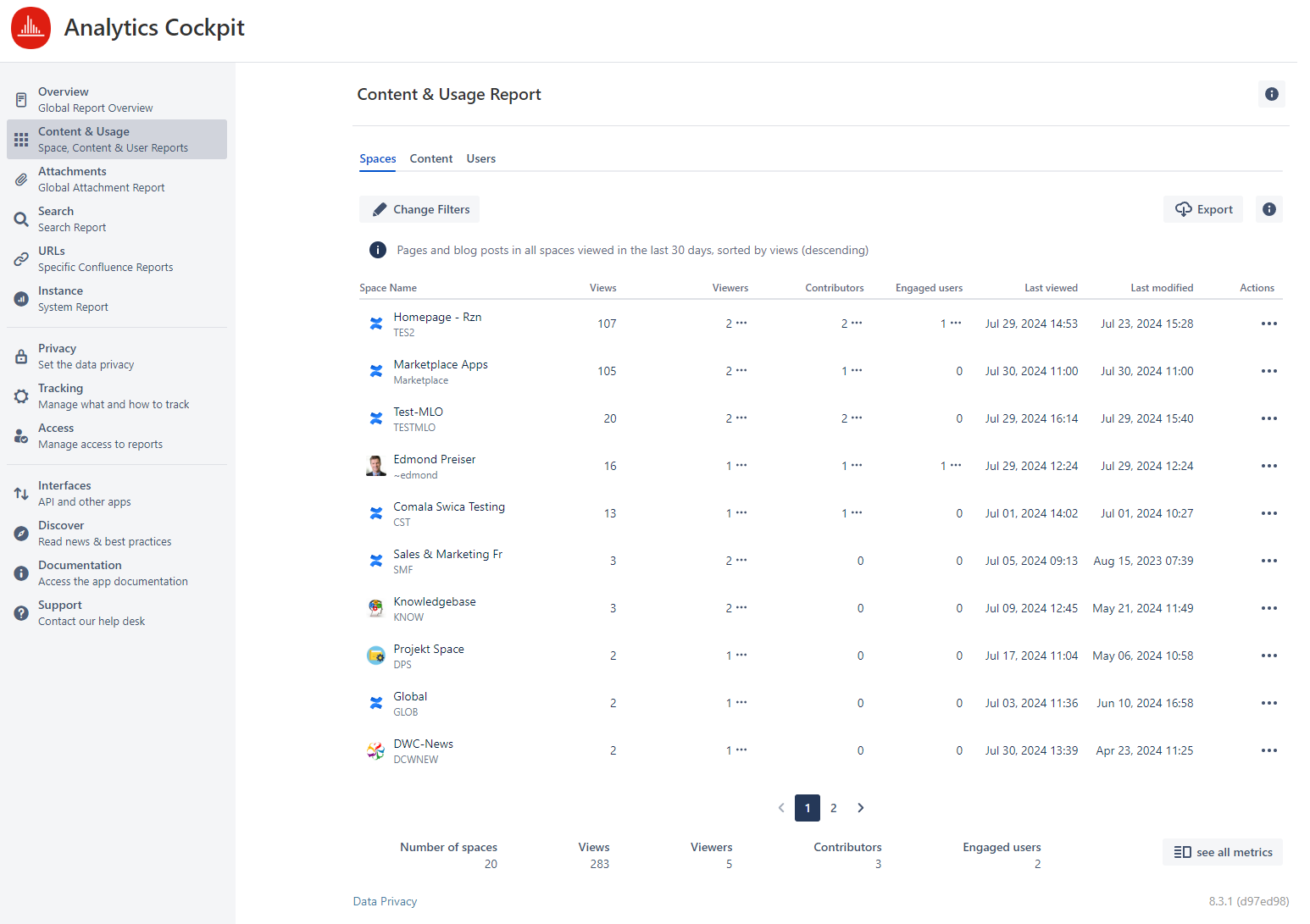
Task: Open the info icon beside Export button
Action: [x=1268, y=209]
